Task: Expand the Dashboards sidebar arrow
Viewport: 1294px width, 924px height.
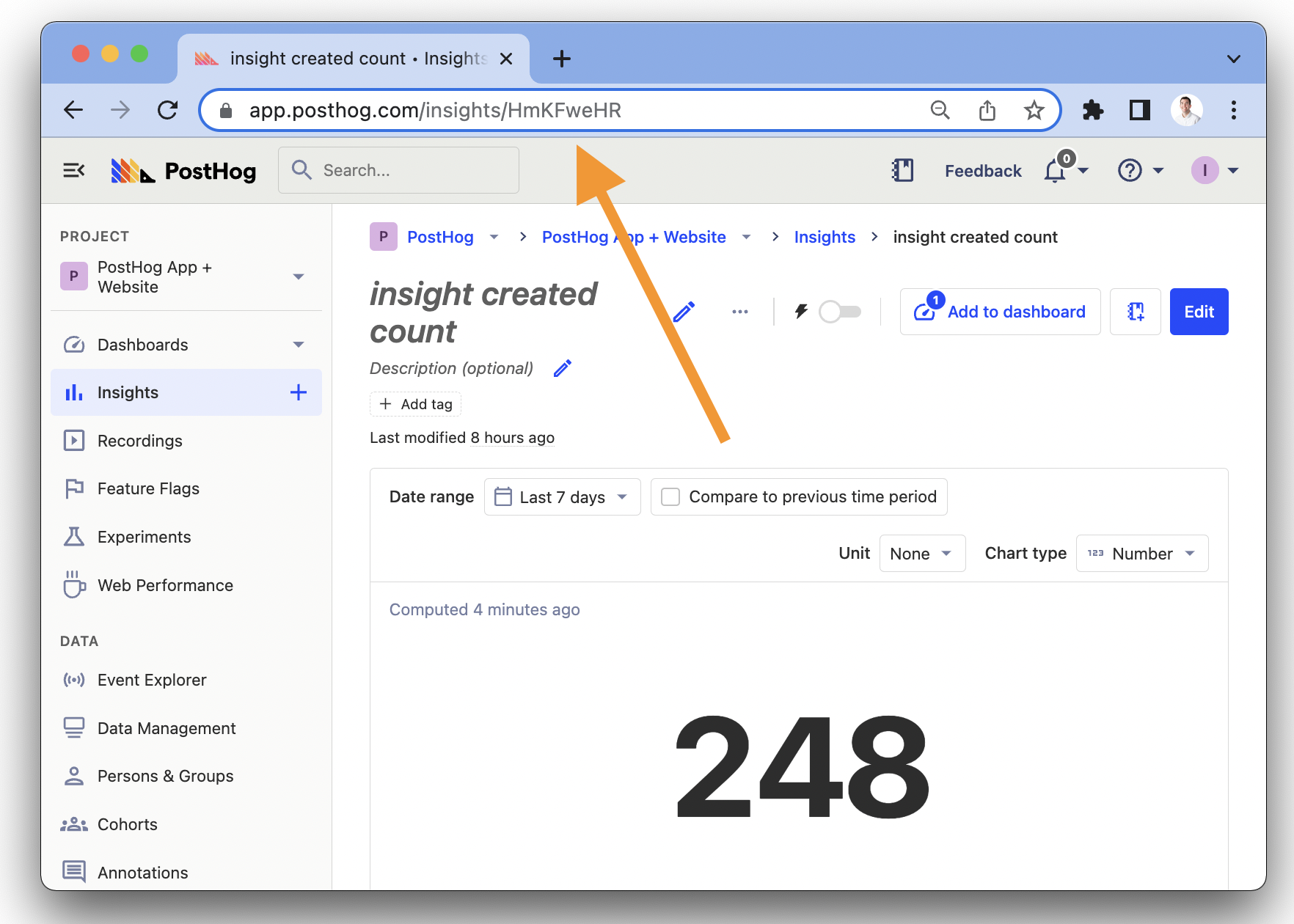Action: tap(298, 345)
